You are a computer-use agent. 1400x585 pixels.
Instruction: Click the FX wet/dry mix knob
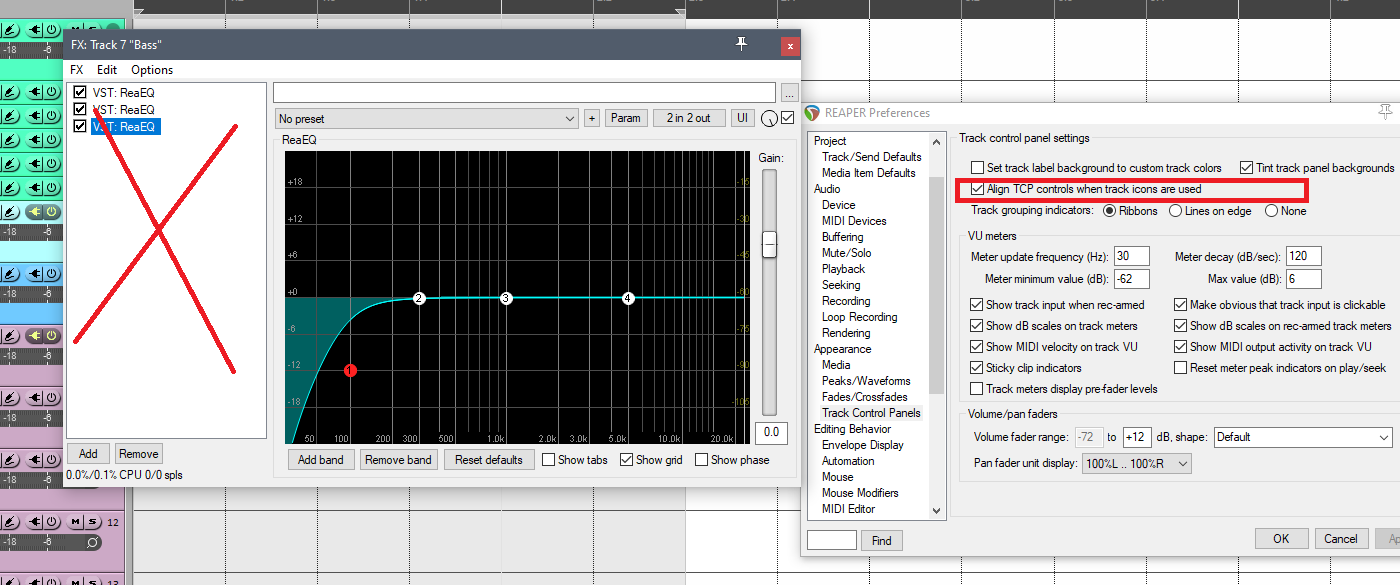click(x=768, y=119)
